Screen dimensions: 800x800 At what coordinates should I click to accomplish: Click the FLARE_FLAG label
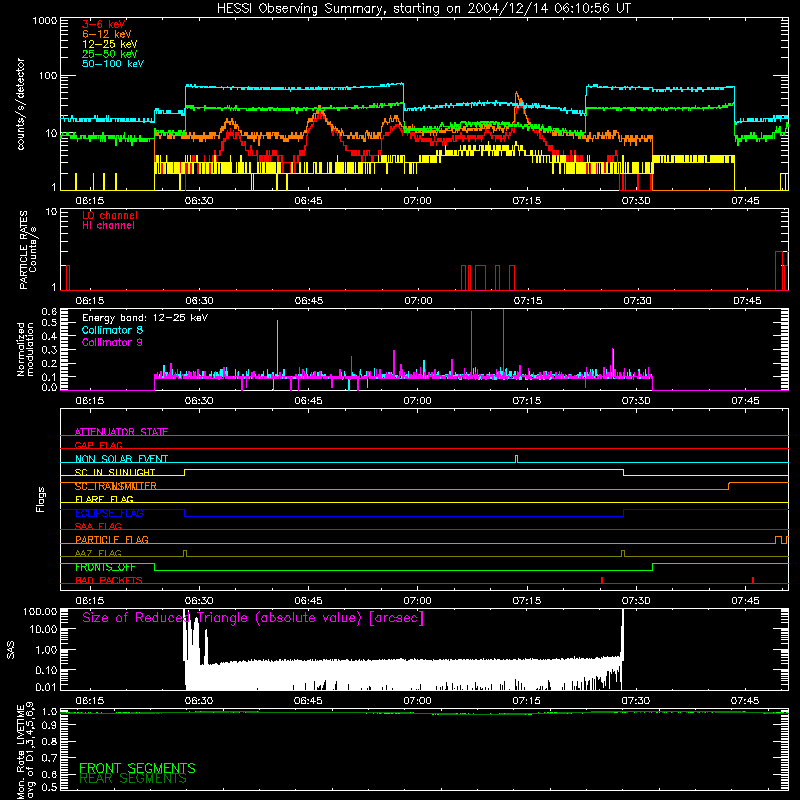pos(104,499)
